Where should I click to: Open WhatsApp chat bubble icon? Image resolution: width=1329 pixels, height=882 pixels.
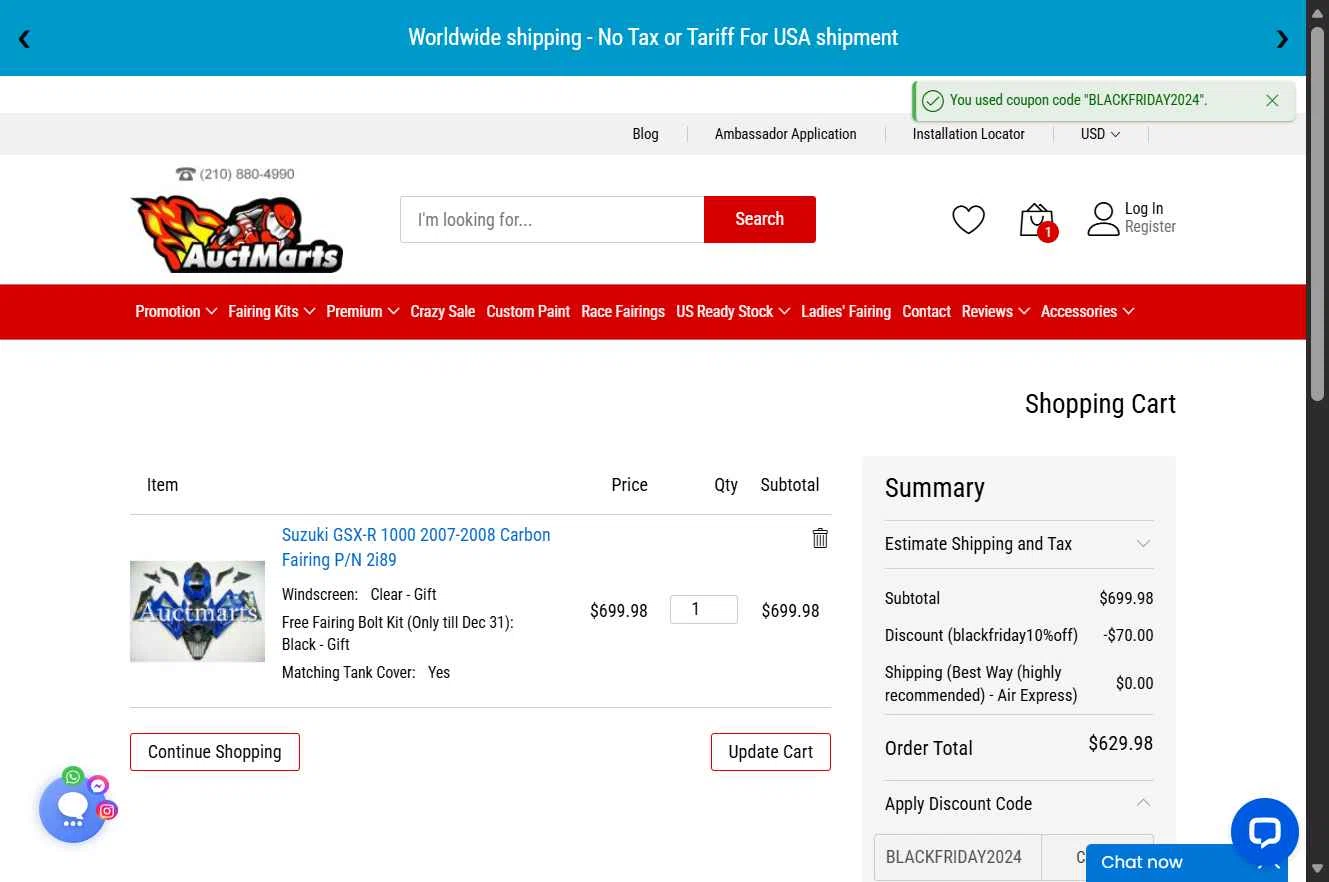73,776
